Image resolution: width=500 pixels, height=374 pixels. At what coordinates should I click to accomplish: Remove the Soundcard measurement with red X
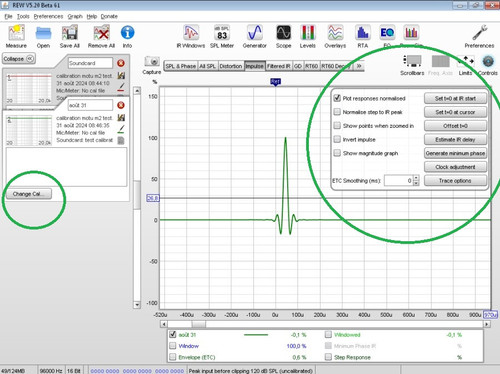121,63
